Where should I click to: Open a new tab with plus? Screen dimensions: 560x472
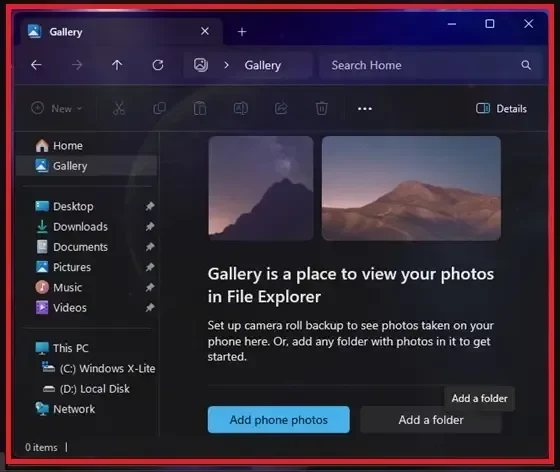coord(242,32)
